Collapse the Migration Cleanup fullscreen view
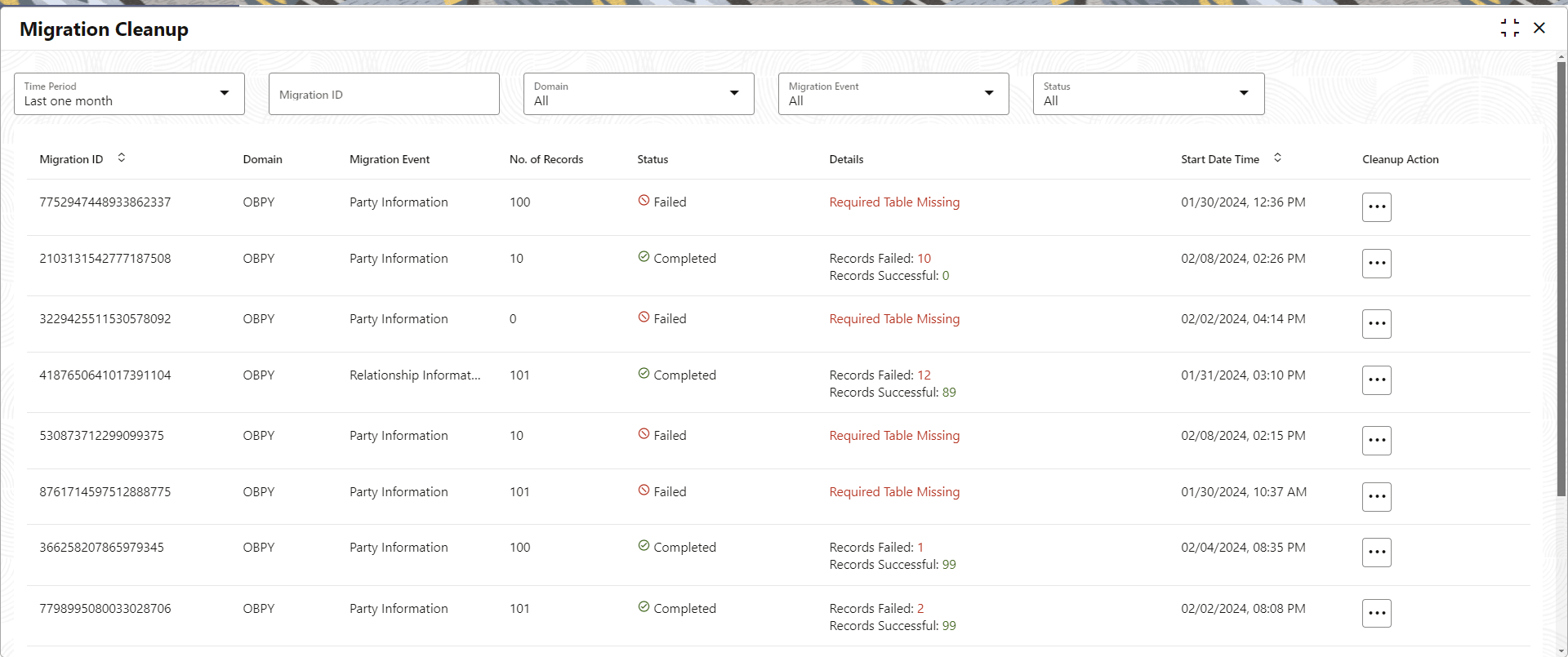1568x657 pixels. [x=1509, y=29]
